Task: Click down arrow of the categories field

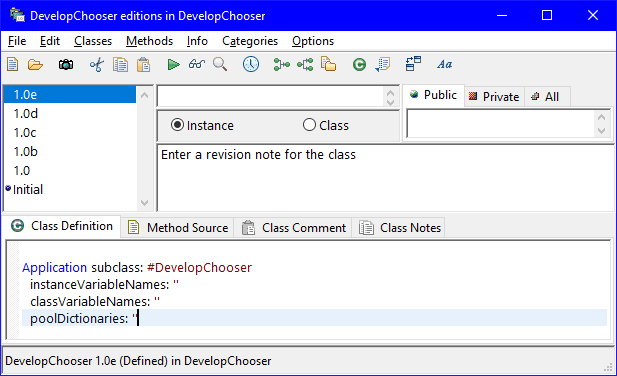Action: tap(390, 102)
